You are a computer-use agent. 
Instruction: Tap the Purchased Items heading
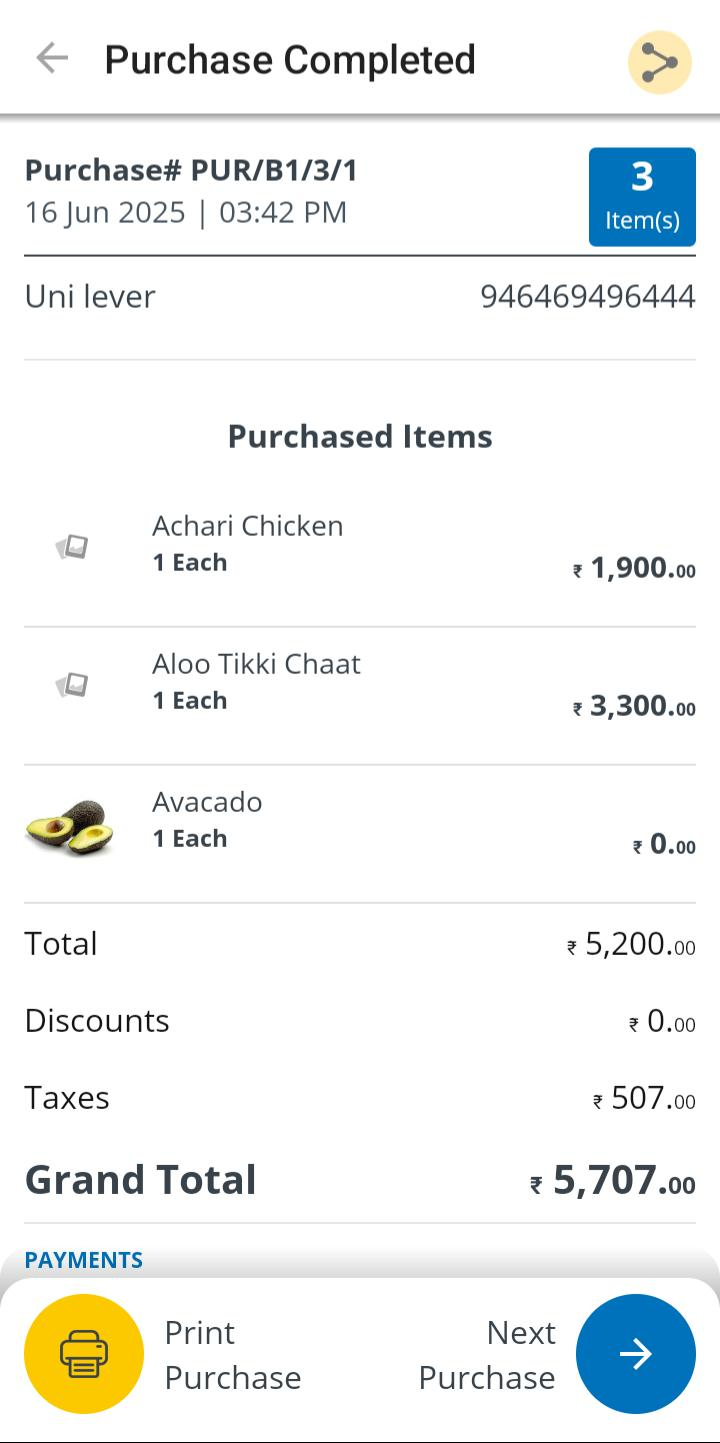pos(360,436)
